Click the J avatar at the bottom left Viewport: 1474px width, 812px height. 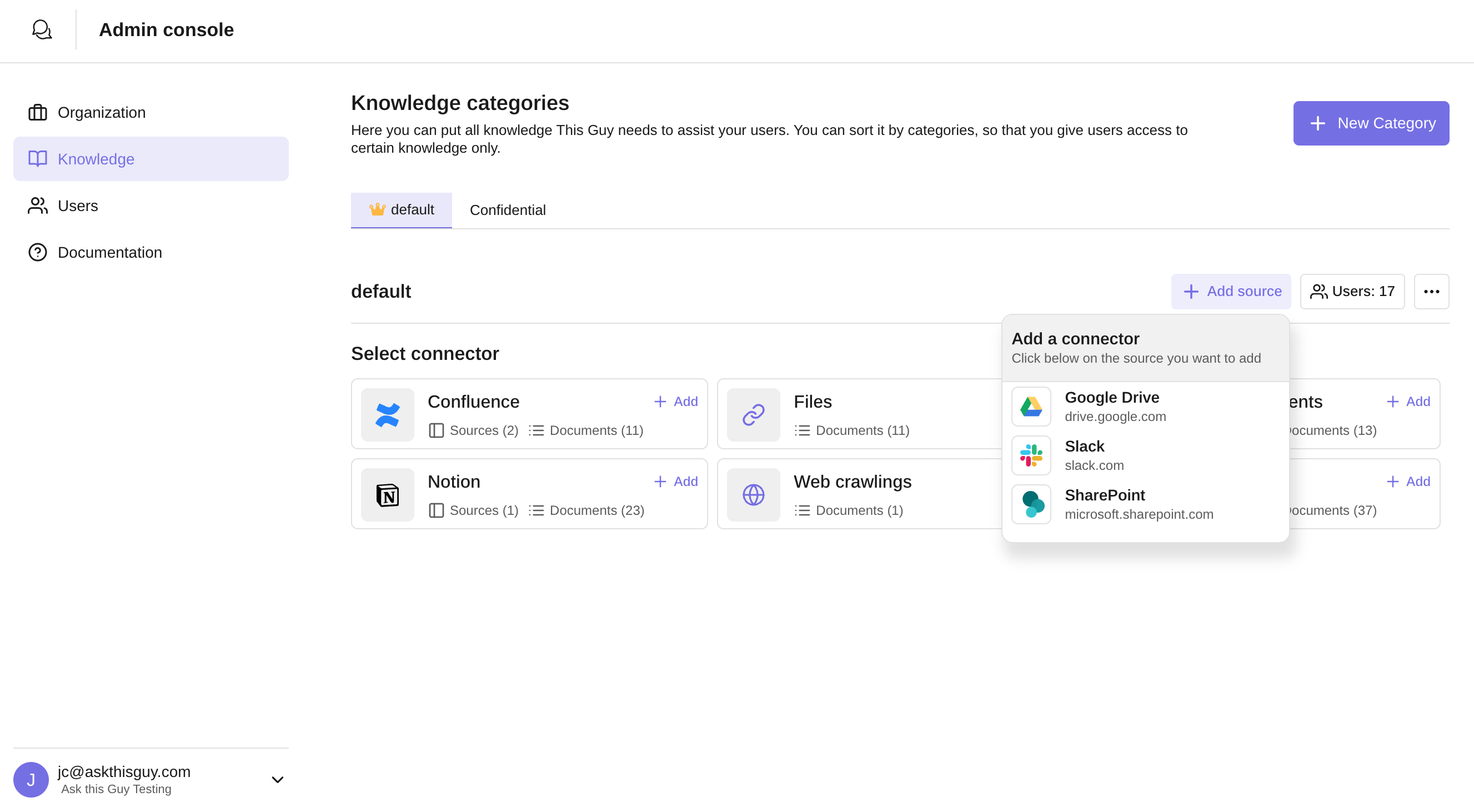click(32, 779)
